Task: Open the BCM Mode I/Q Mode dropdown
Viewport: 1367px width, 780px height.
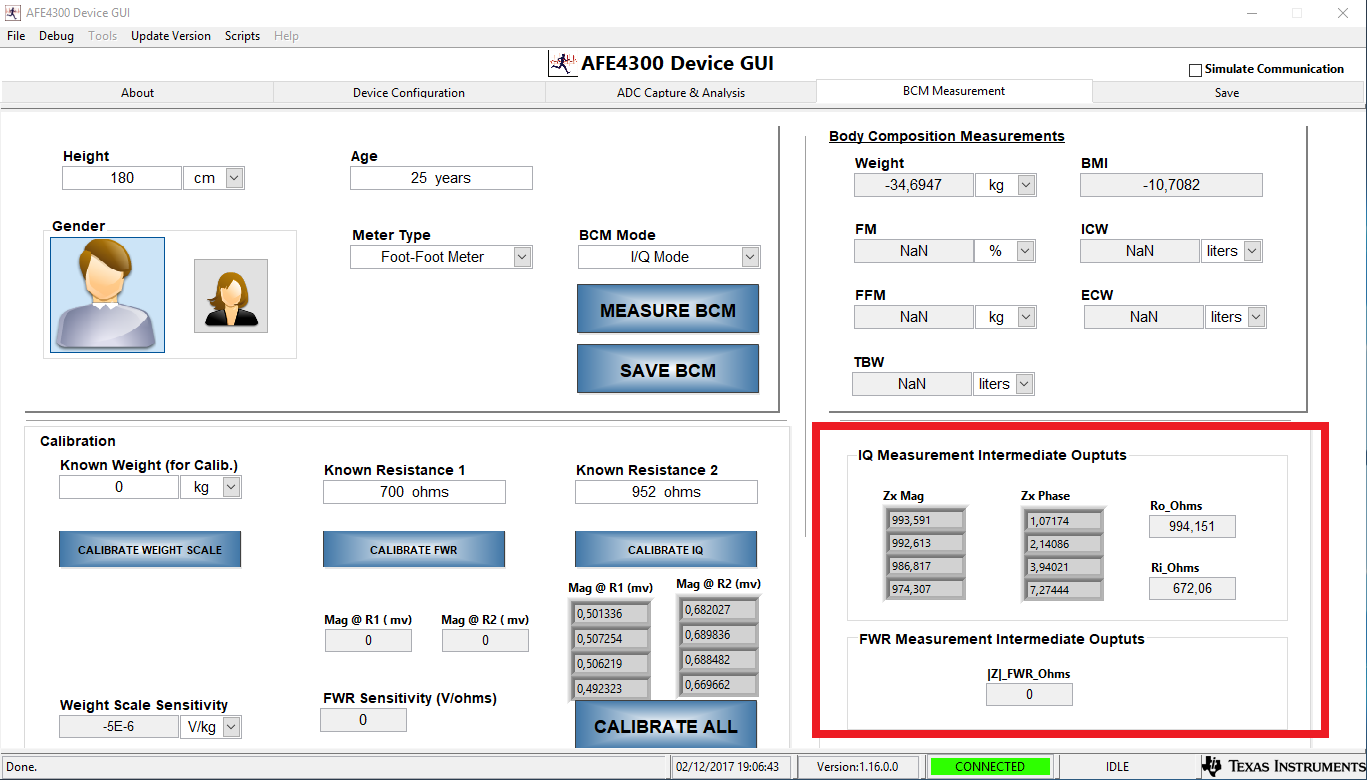Action: [x=750, y=257]
